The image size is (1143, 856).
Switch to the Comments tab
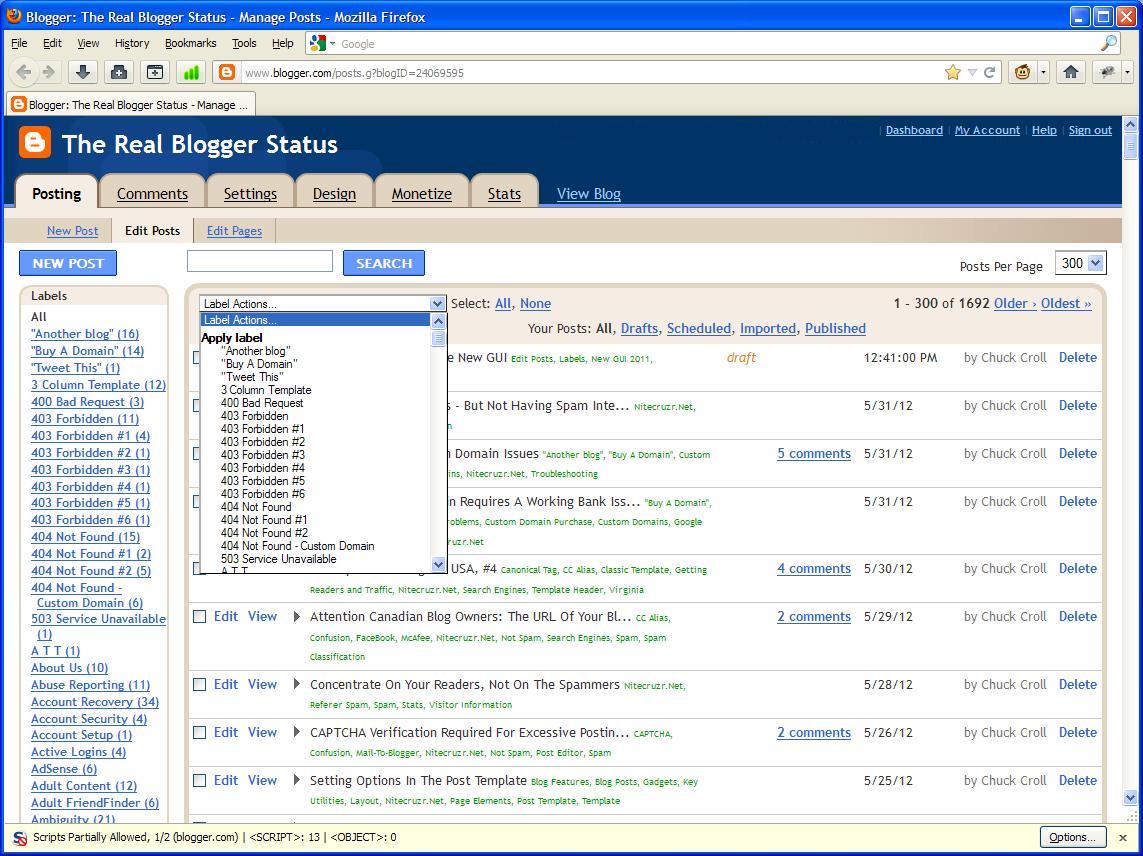[x=152, y=193]
